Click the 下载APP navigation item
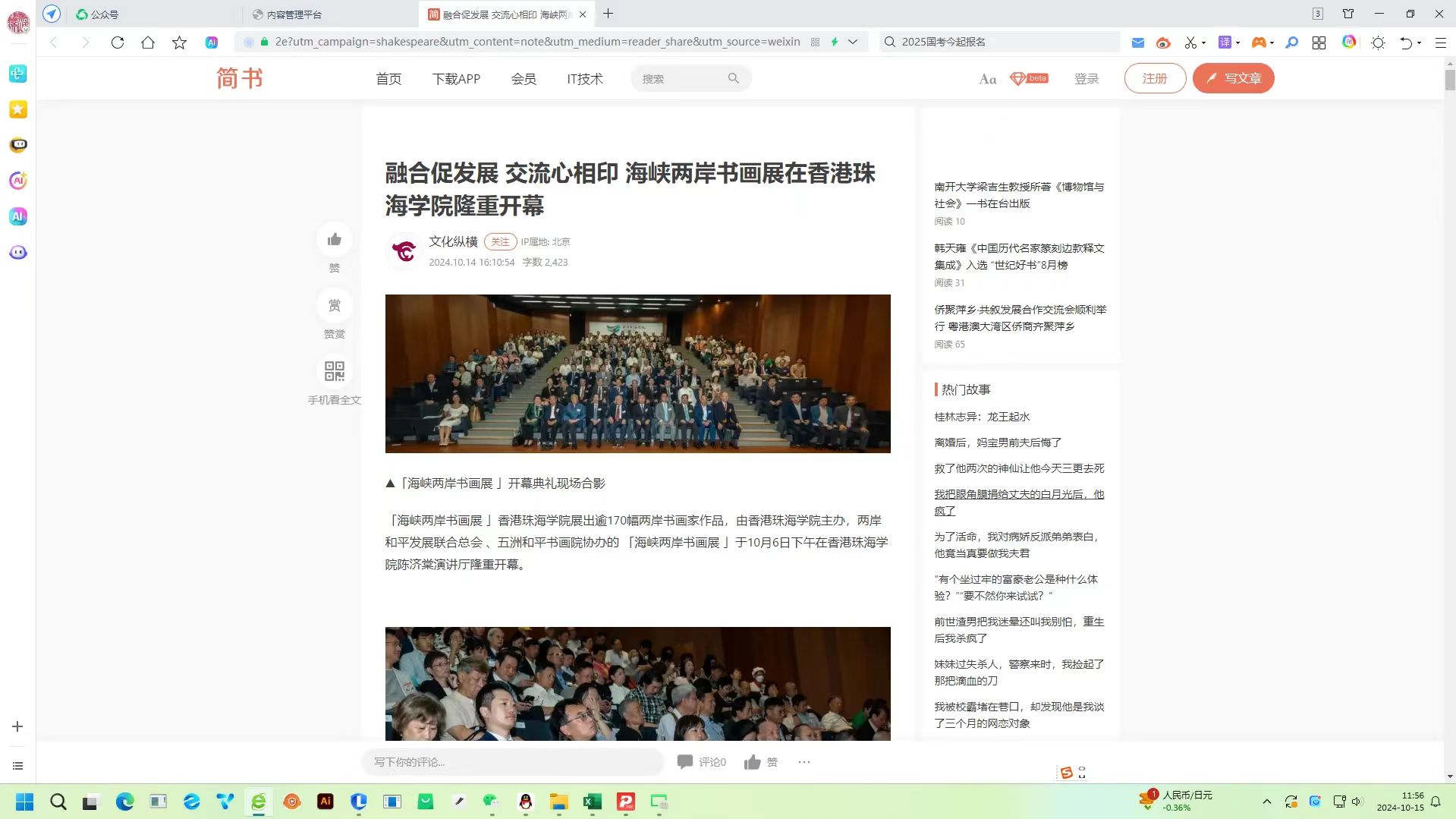The height and width of the screenshot is (819, 1456). coord(456,78)
